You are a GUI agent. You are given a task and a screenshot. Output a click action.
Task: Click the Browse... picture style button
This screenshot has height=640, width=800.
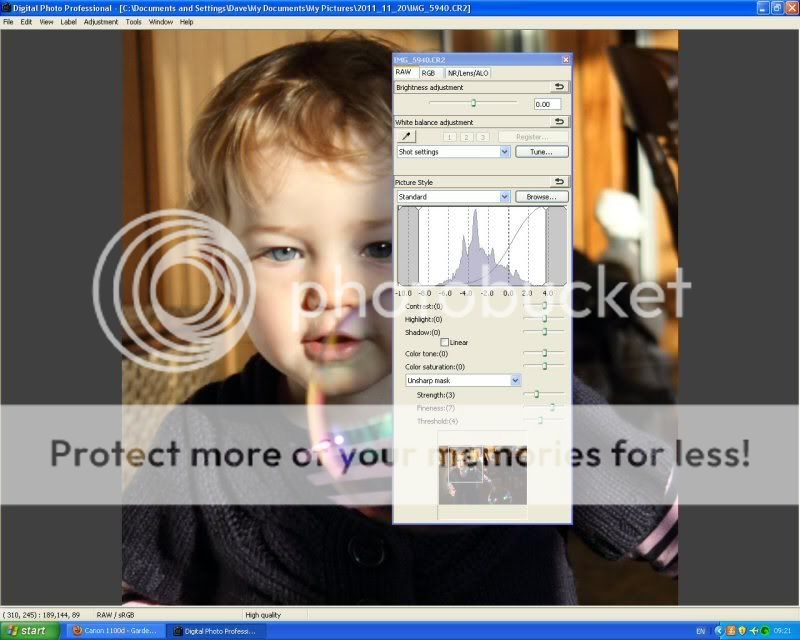(541, 197)
